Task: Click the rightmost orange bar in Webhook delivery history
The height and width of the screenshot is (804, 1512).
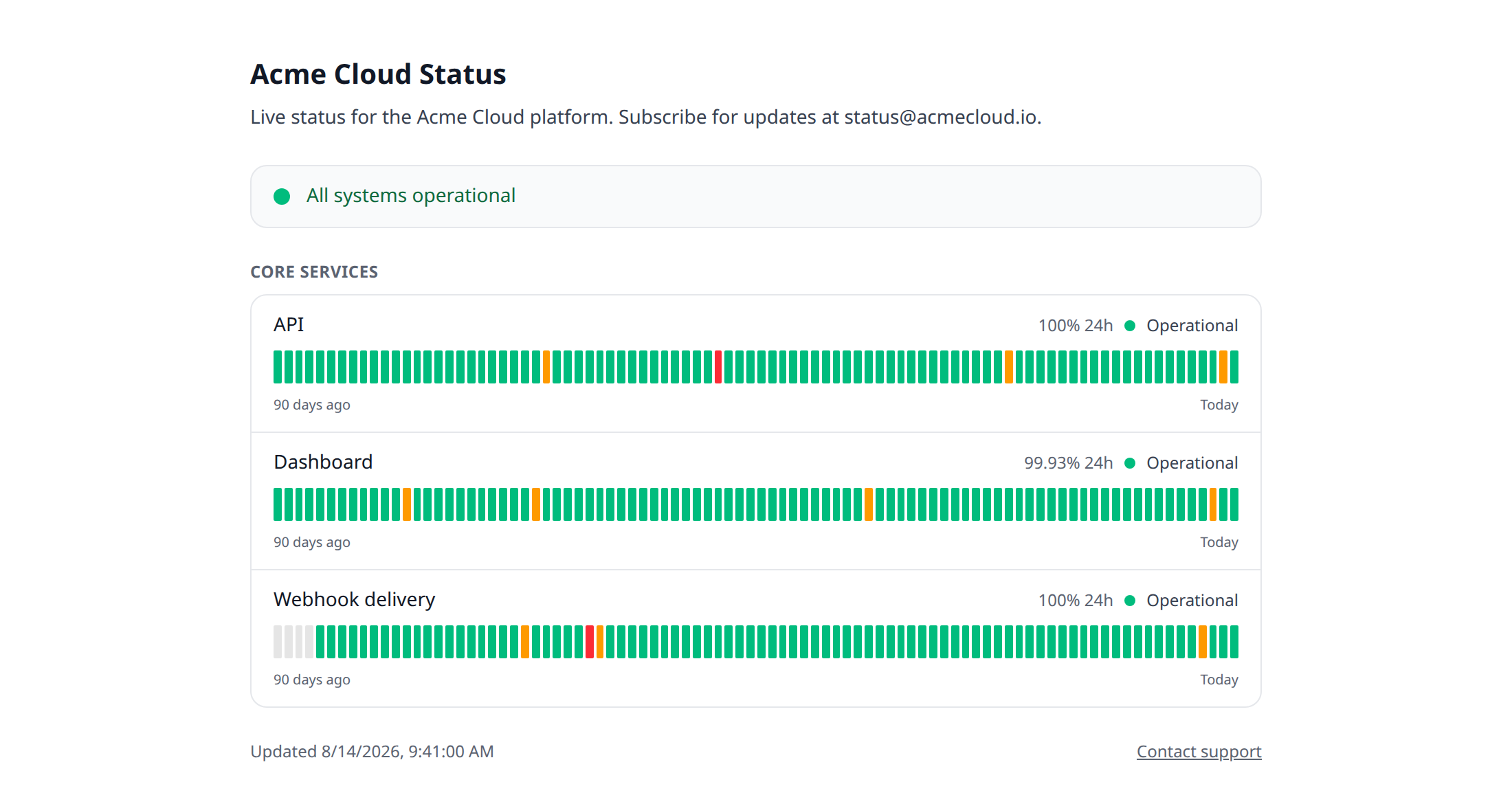Action: point(1203,642)
